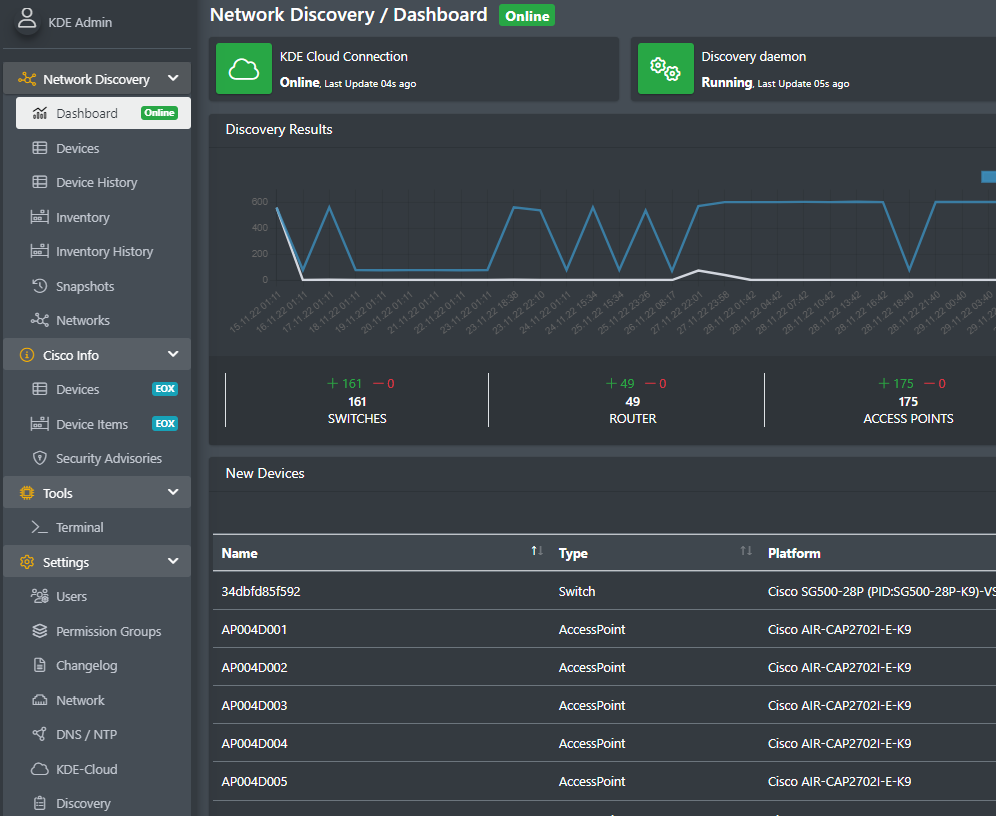
Task: Click the Cisco SG500-28P platform cell
Action: coord(882,591)
